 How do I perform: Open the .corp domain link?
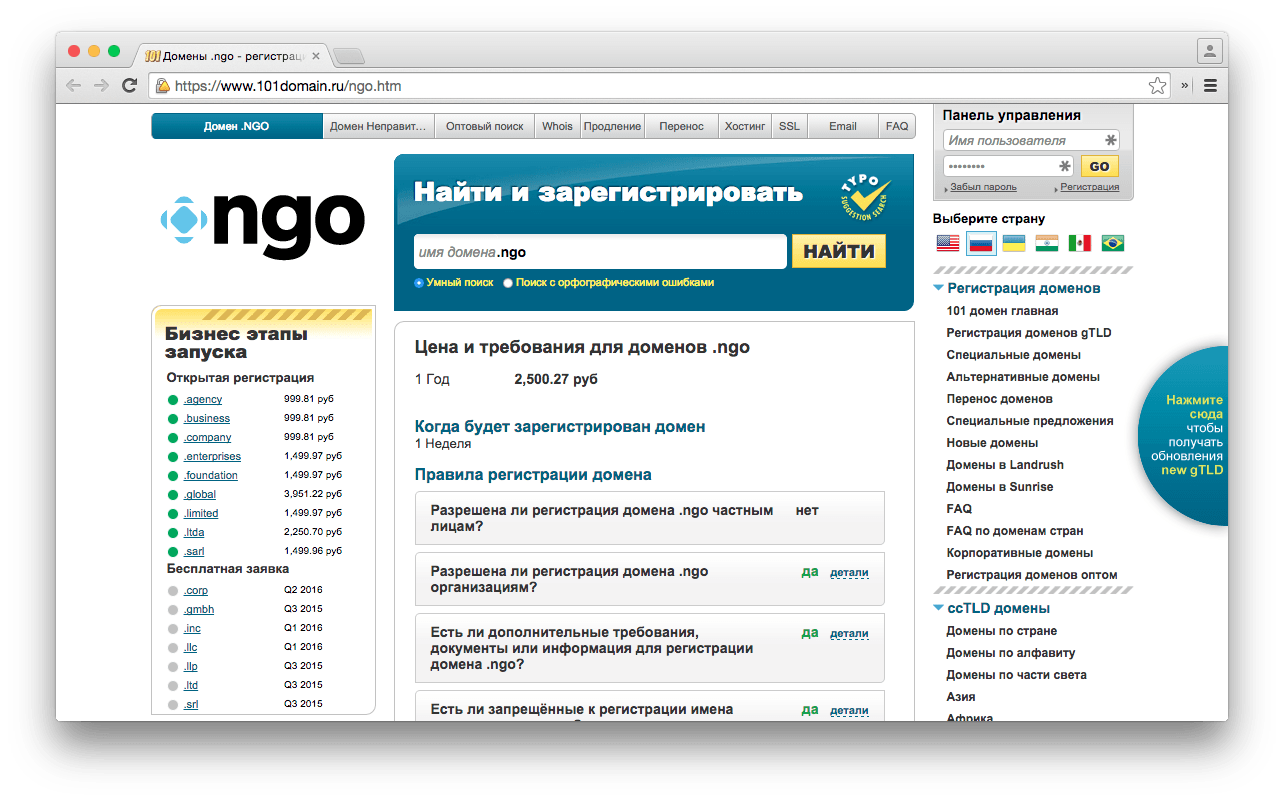(x=196, y=590)
